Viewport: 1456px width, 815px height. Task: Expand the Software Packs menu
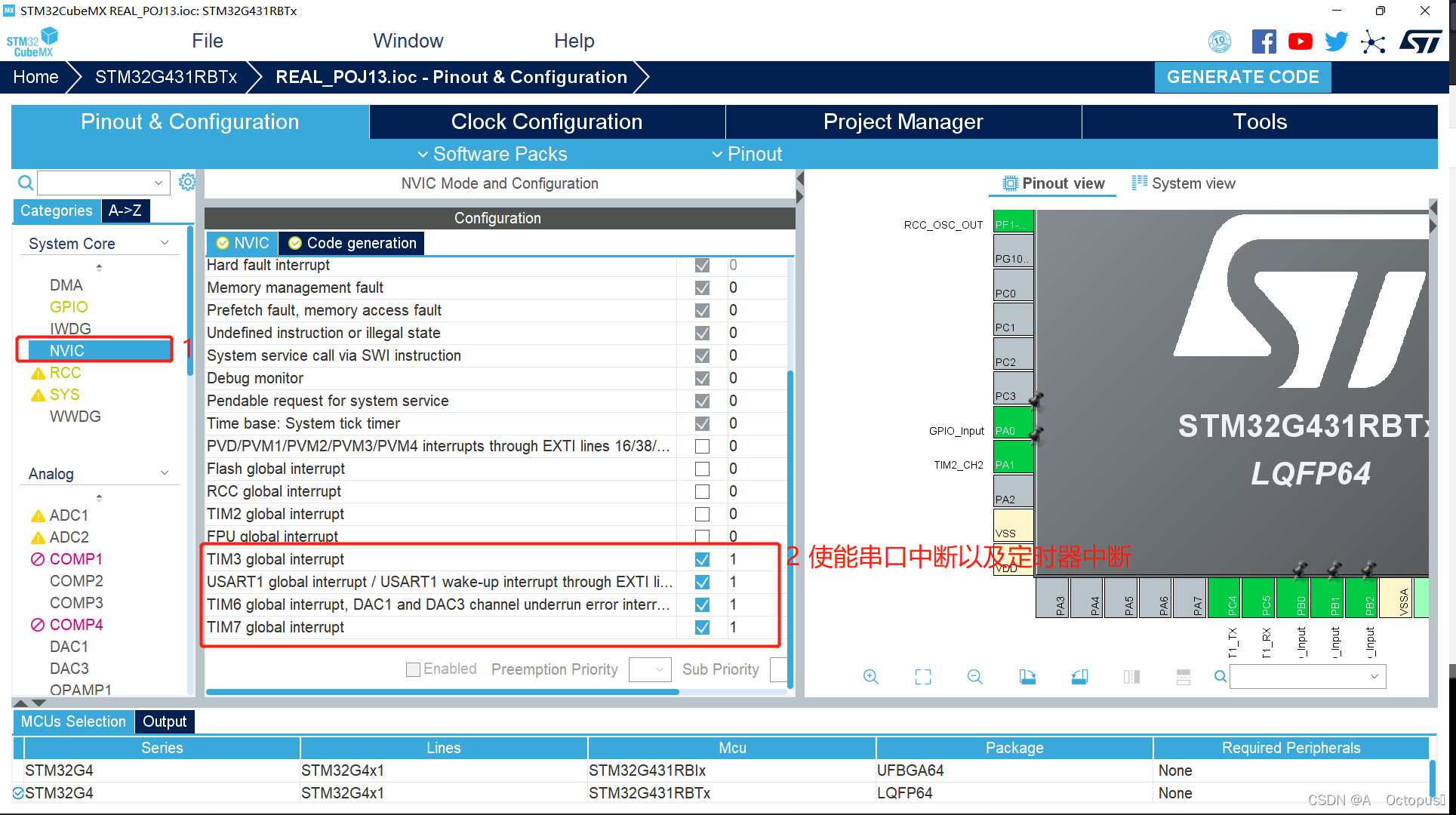point(492,154)
